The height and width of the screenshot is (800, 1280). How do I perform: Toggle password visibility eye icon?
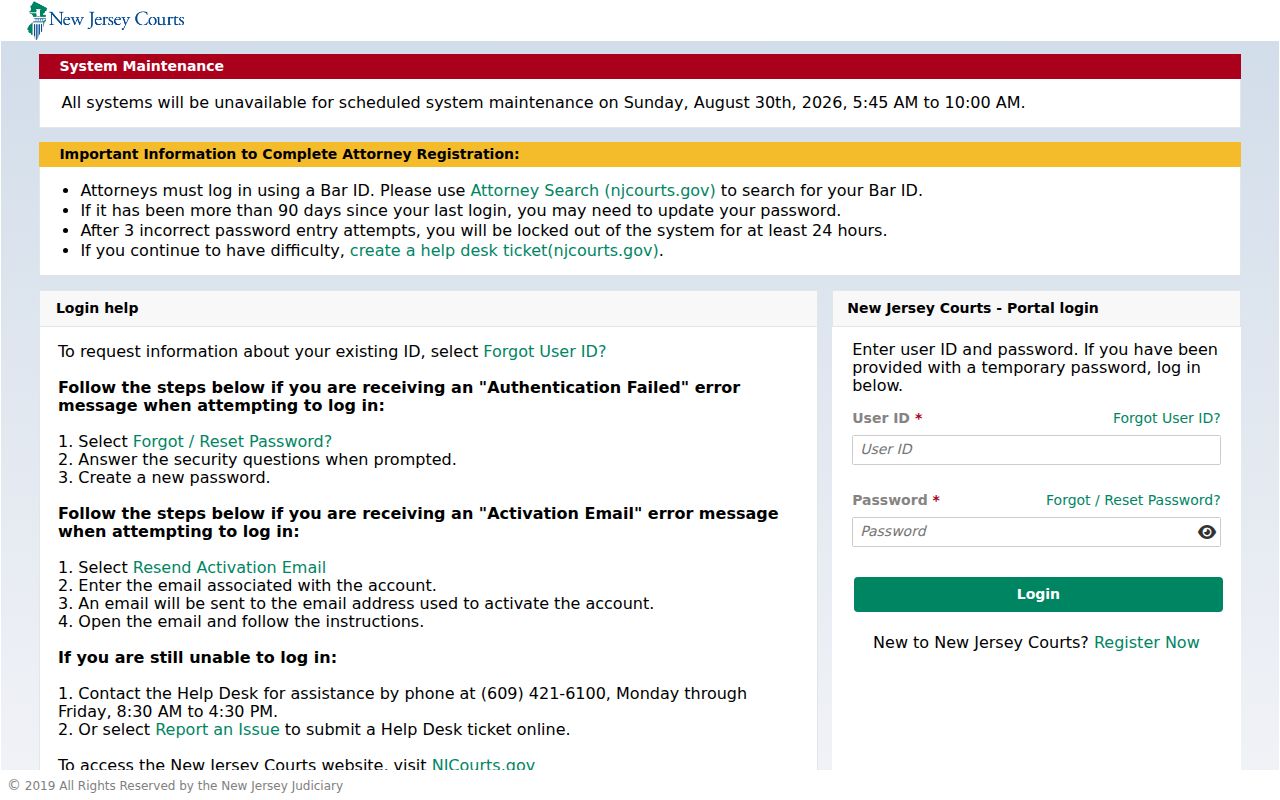pos(1207,532)
